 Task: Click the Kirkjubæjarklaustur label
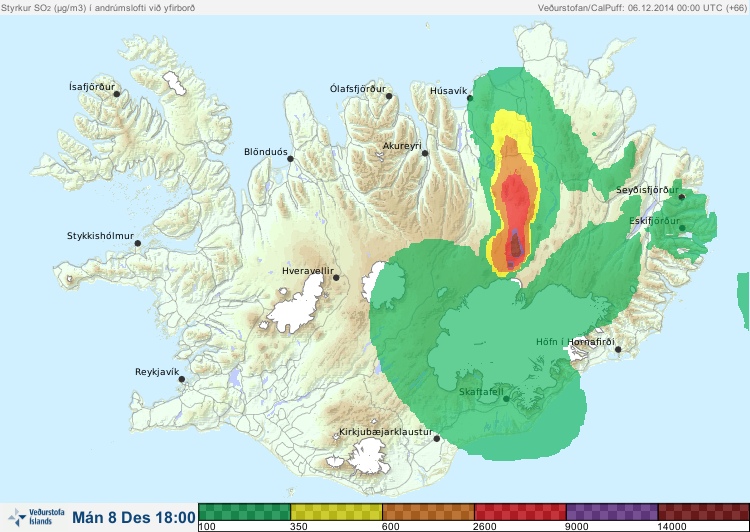tap(386, 432)
